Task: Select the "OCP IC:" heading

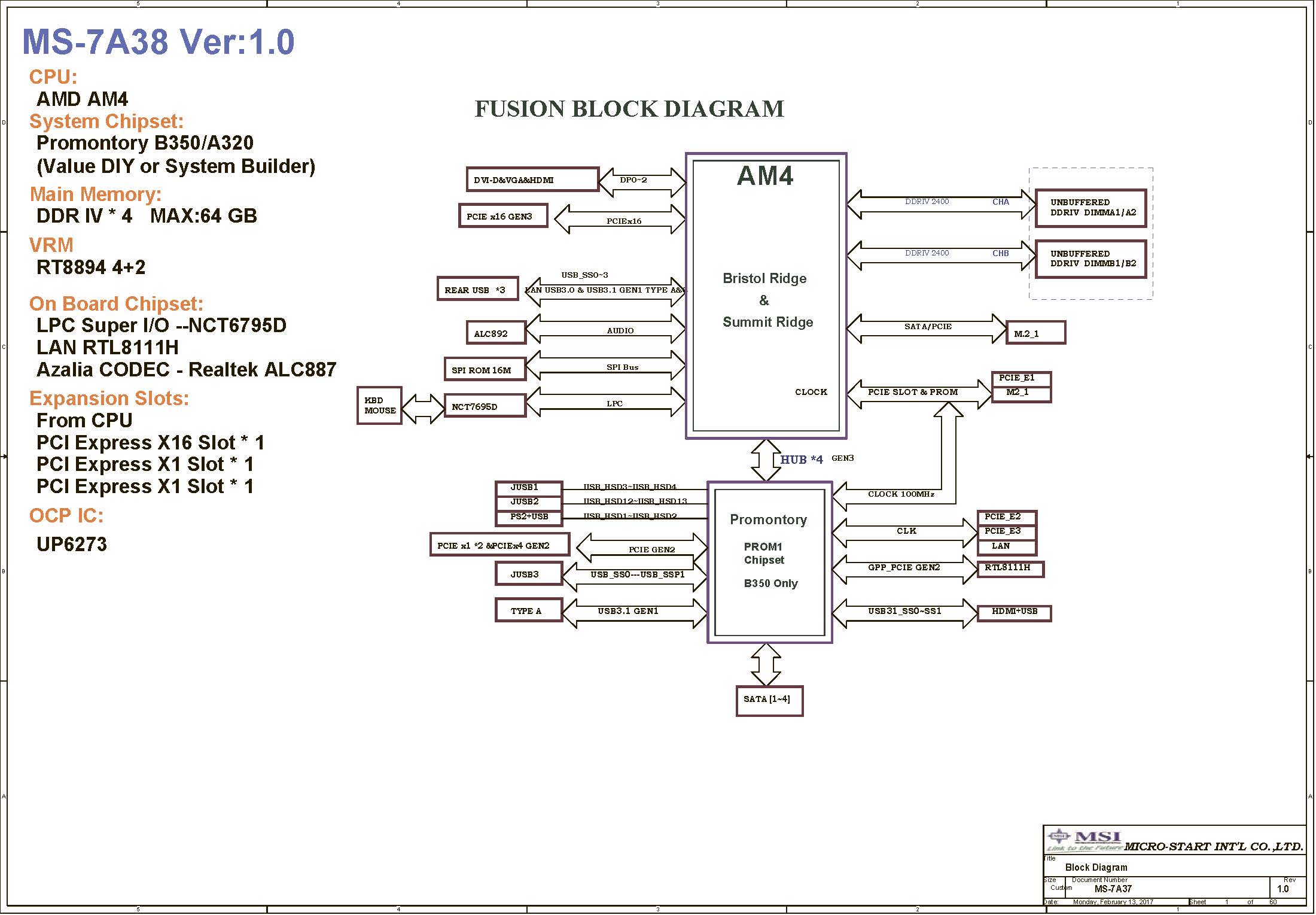Action: pyautogui.click(x=66, y=516)
